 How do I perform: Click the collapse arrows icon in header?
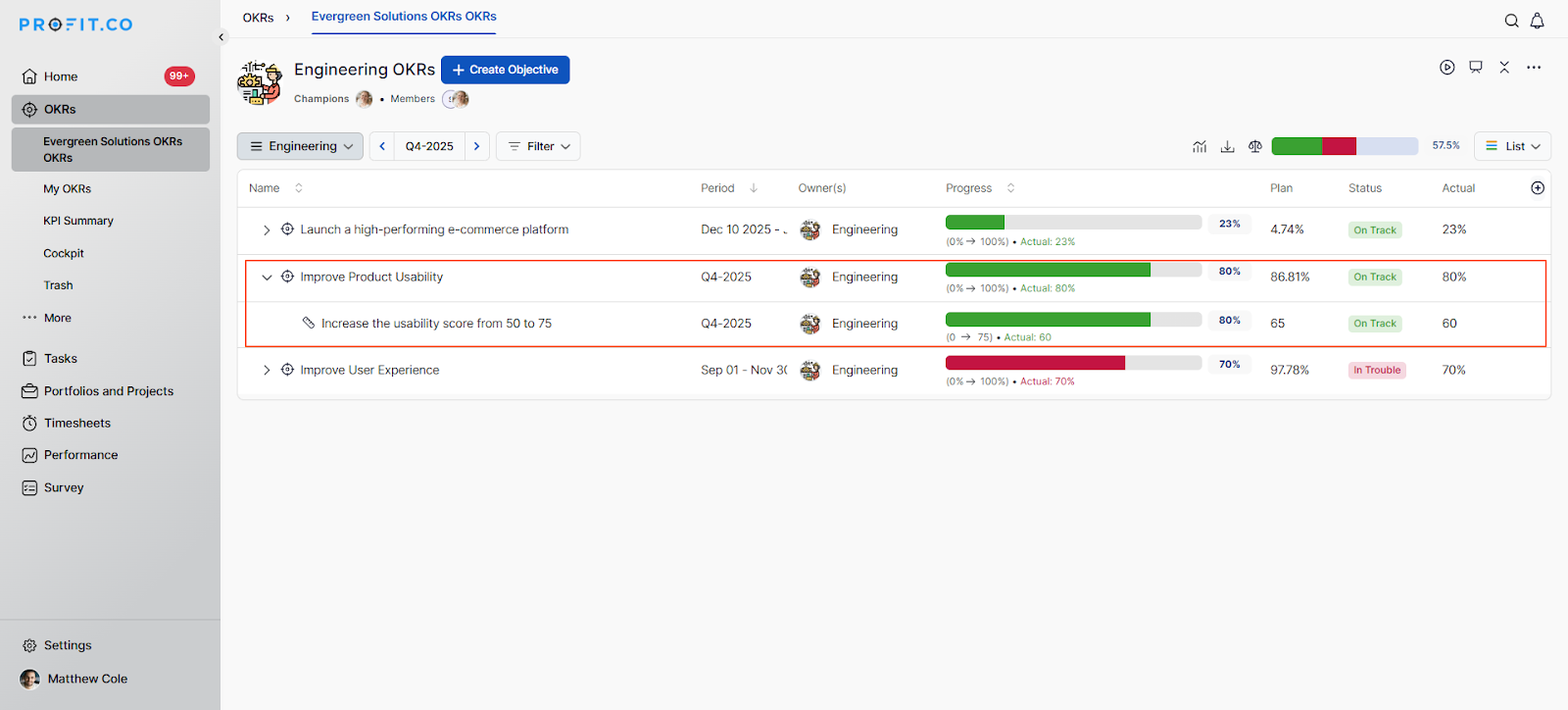pos(1504,68)
